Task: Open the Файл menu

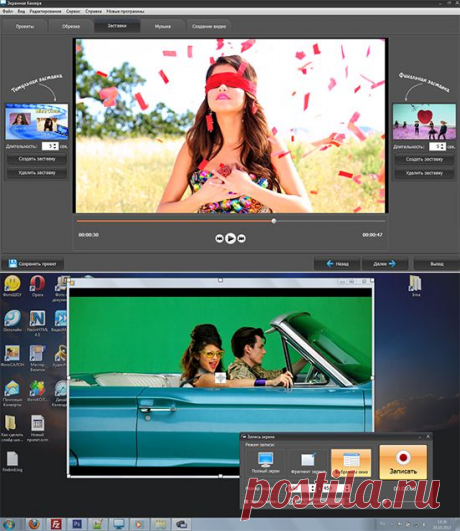Action: (x=7, y=12)
